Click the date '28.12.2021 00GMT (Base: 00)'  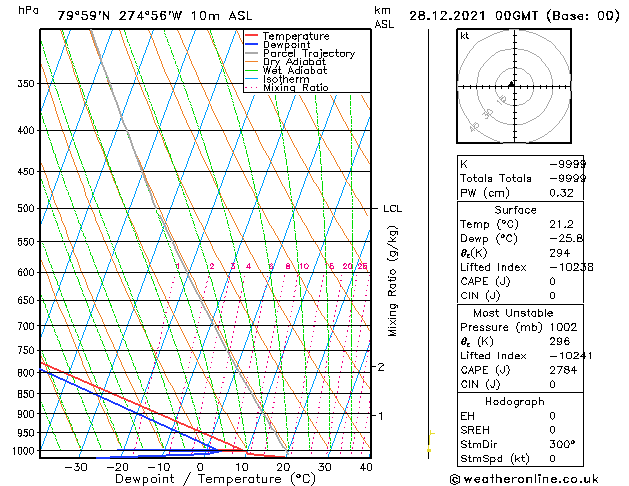coord(514,16)
